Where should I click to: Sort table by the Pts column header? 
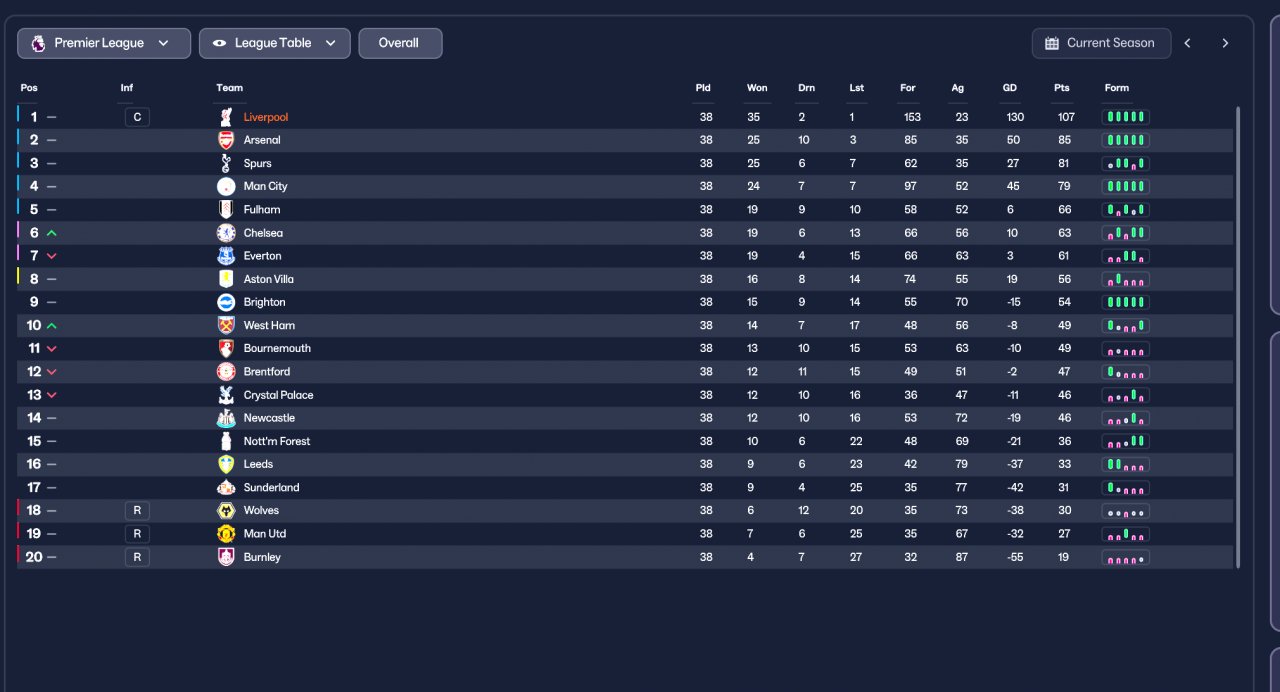[x=1062, y=88]
